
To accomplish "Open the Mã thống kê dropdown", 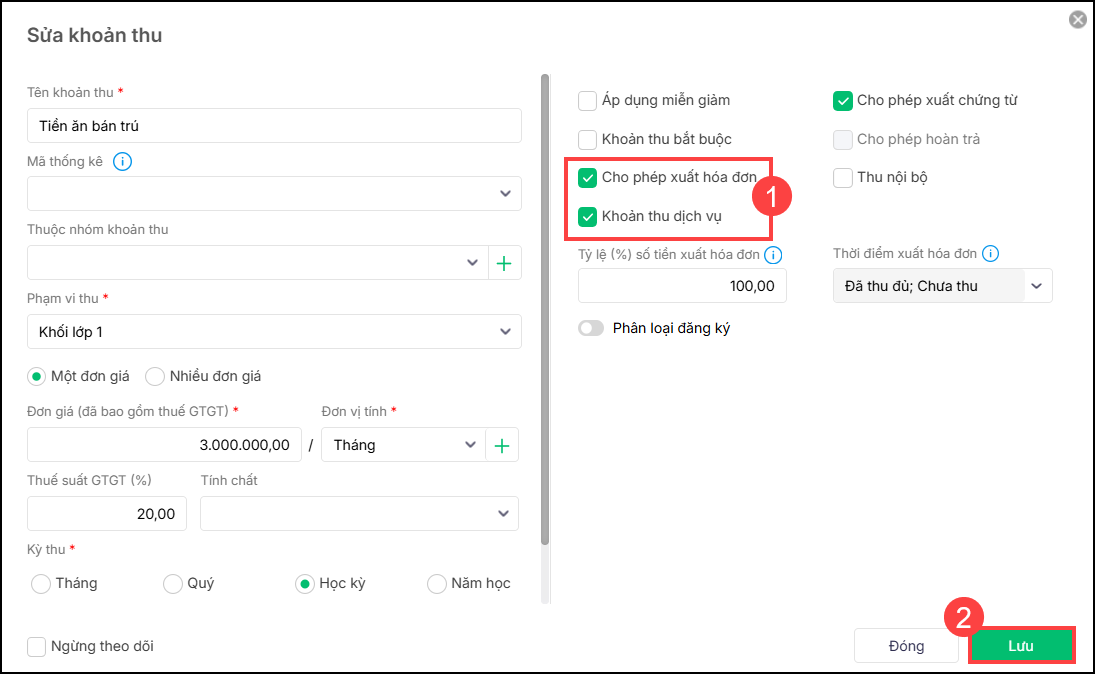I will pos(505,194).
